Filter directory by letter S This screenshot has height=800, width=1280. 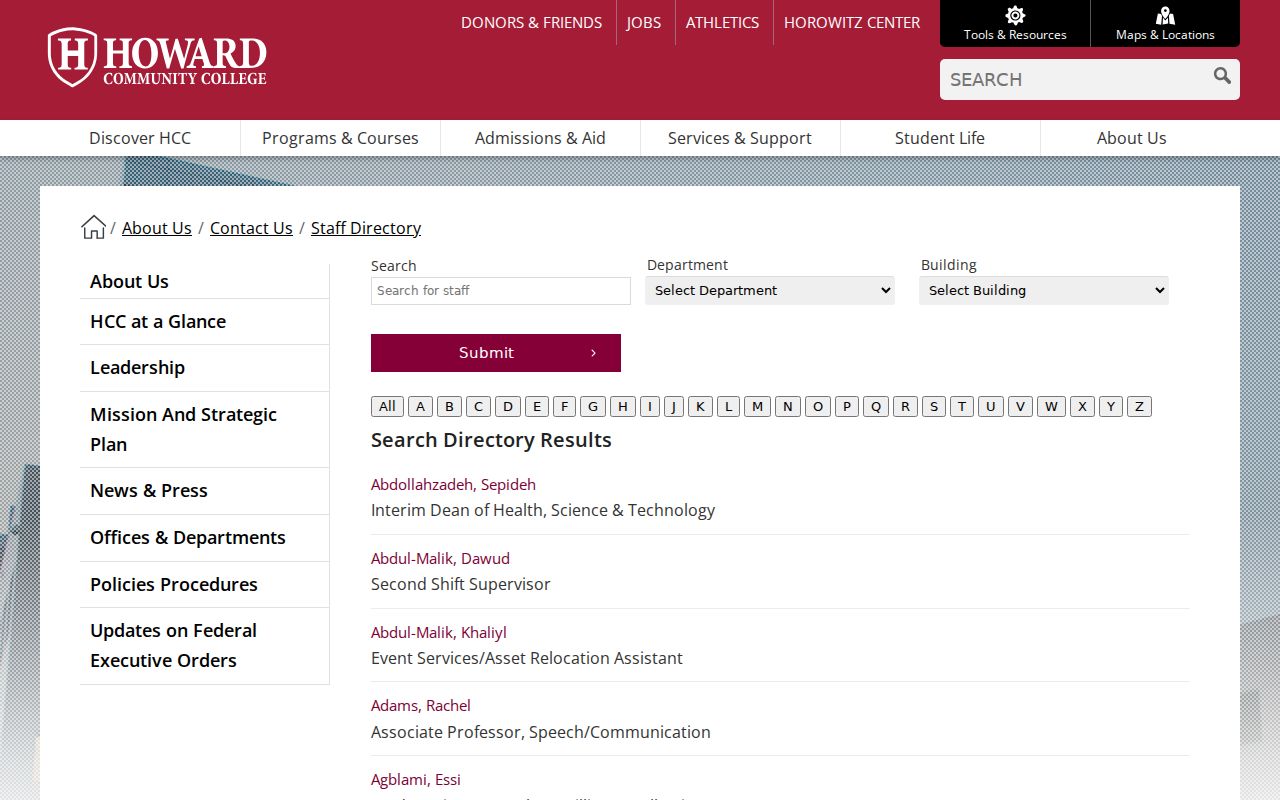tap(934, 406)
